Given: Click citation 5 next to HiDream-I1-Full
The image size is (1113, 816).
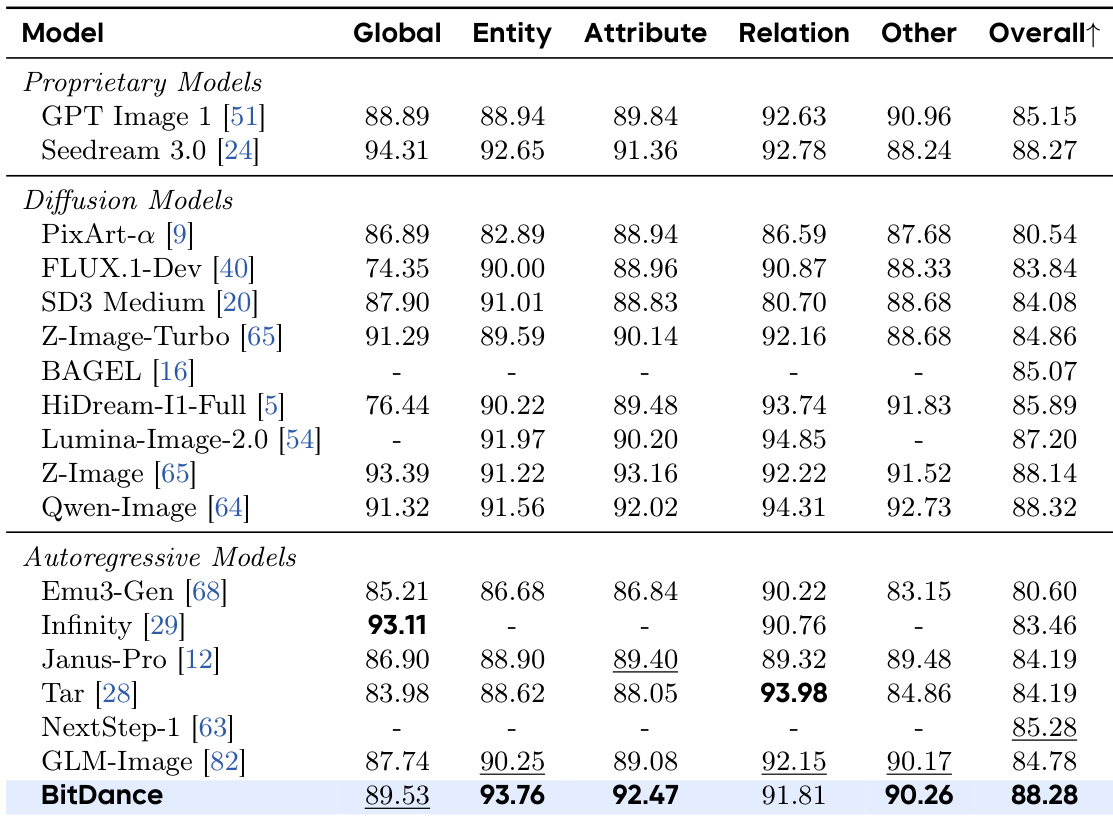Looking at the screenshot, I should 271,405.
